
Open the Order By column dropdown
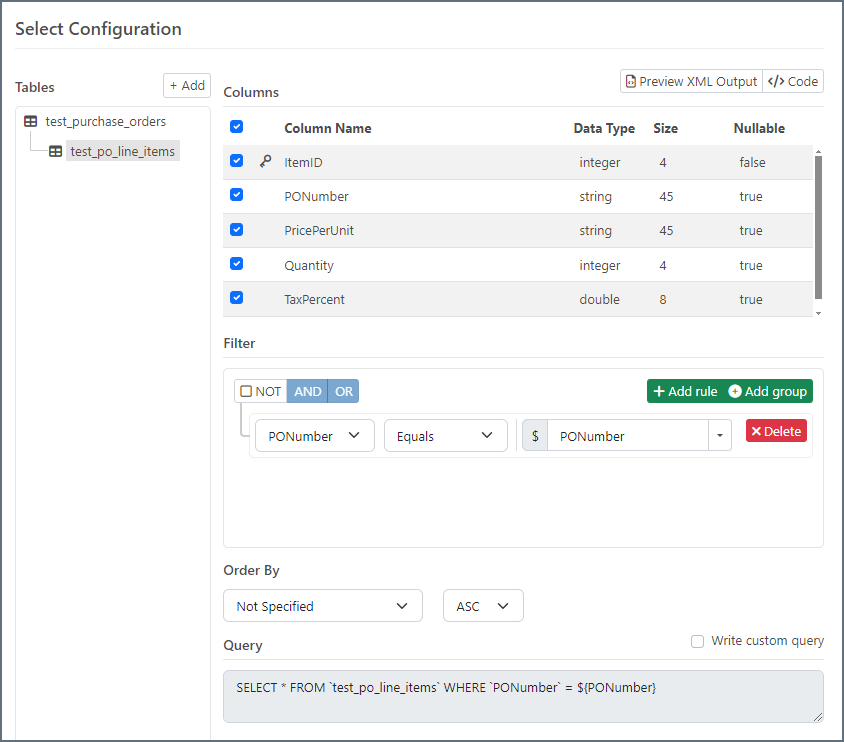pyautogui.click(x=323, y=606)
